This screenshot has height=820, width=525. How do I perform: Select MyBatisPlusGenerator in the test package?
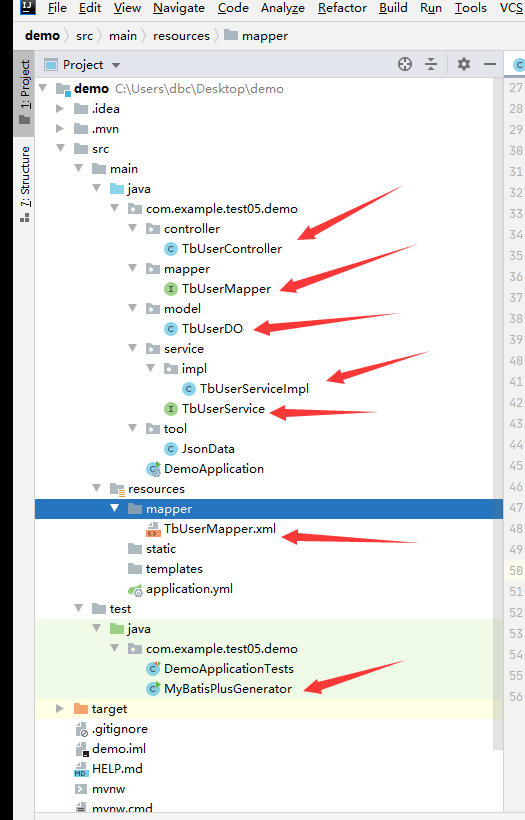[228, 689]
